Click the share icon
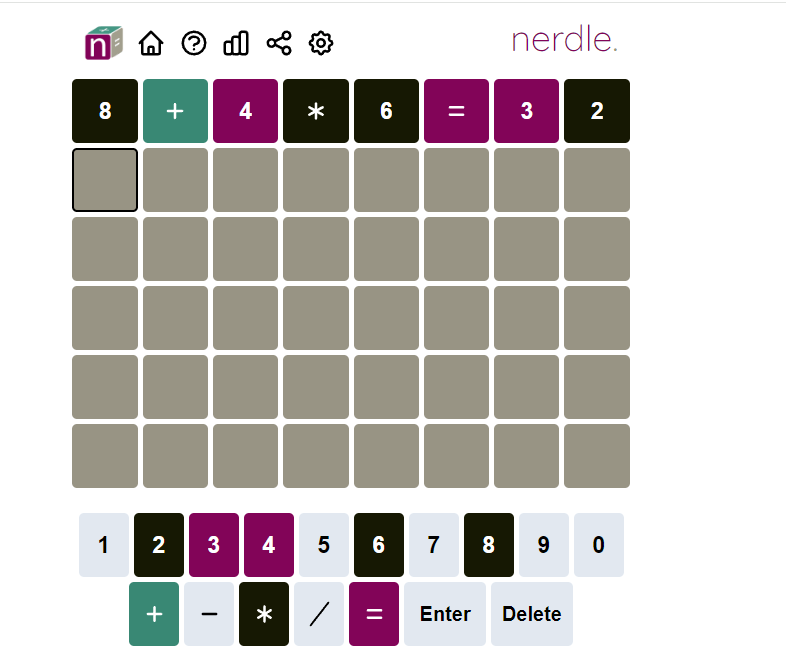The height and width of the screenshot is (667, 786). pyautogui.click(x=279, y=43)
